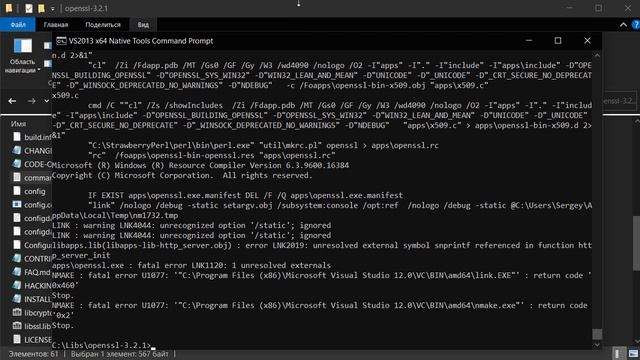This screenshot has height=360, width=640.
Task: Go back with Explorer back arrow
Action: pos(12,101)
